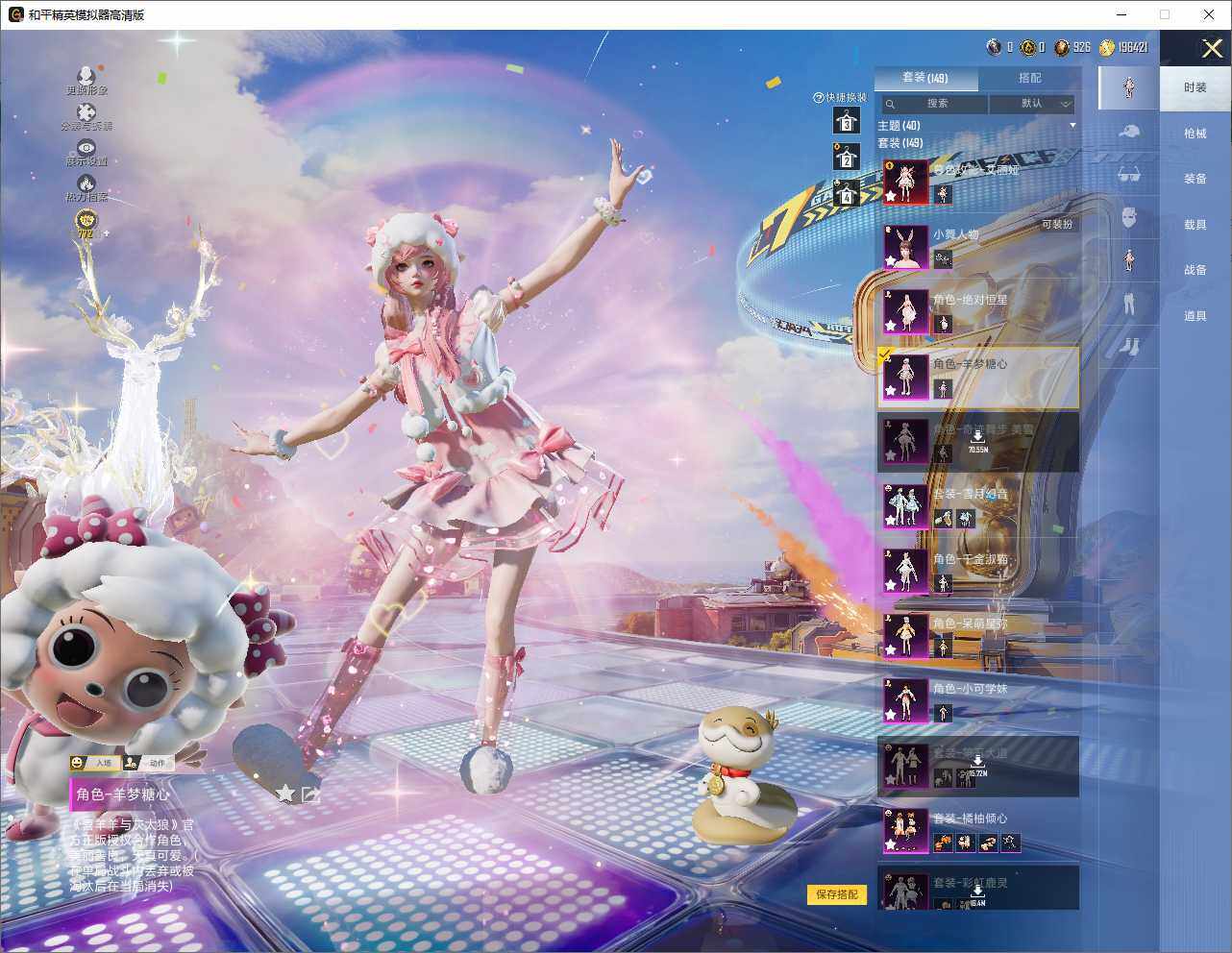Open the 道具 items tab
The height and width of the screenshot is (953, 1232).
click(1195, 316)
